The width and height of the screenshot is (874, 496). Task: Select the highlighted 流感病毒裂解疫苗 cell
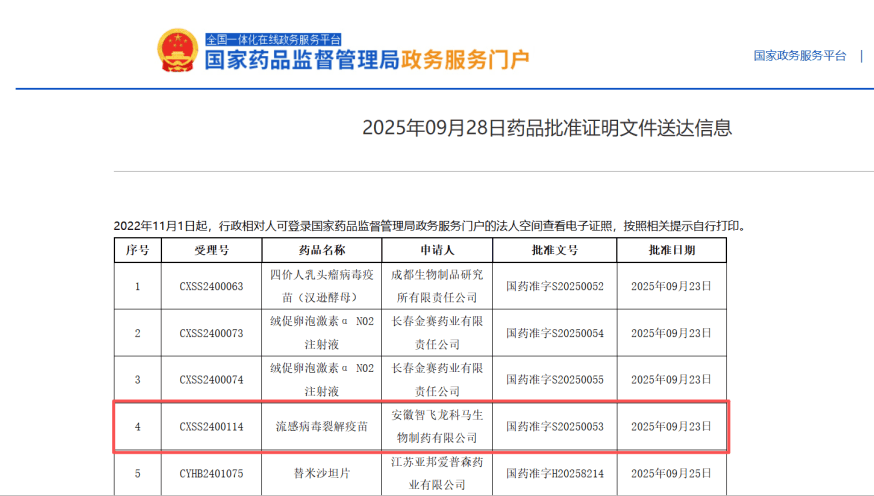[321, 427]
